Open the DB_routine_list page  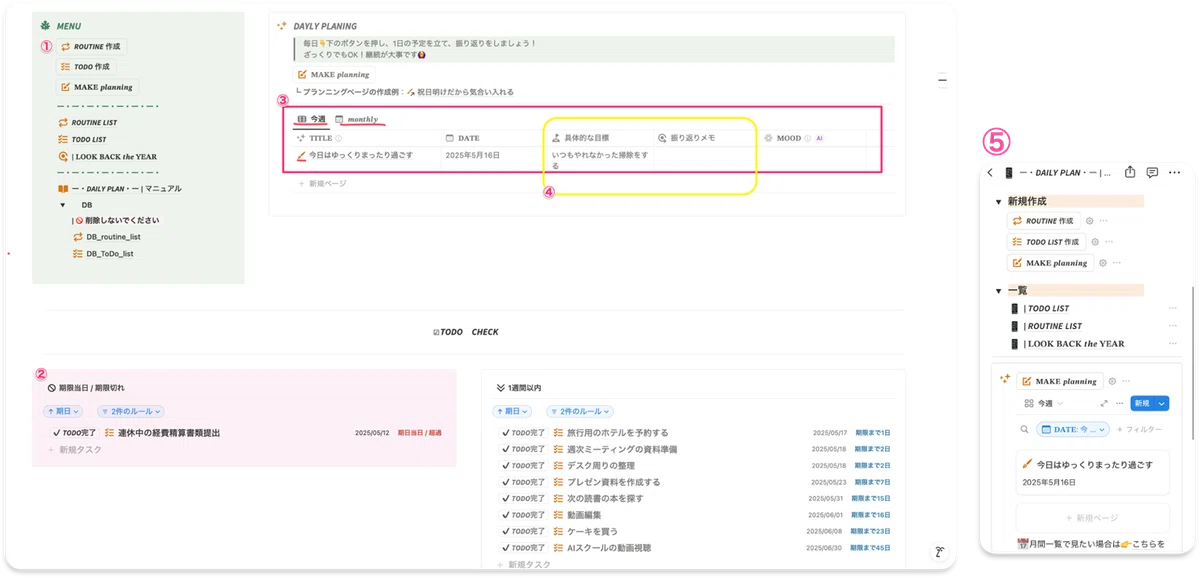click(x=107, y=237)
